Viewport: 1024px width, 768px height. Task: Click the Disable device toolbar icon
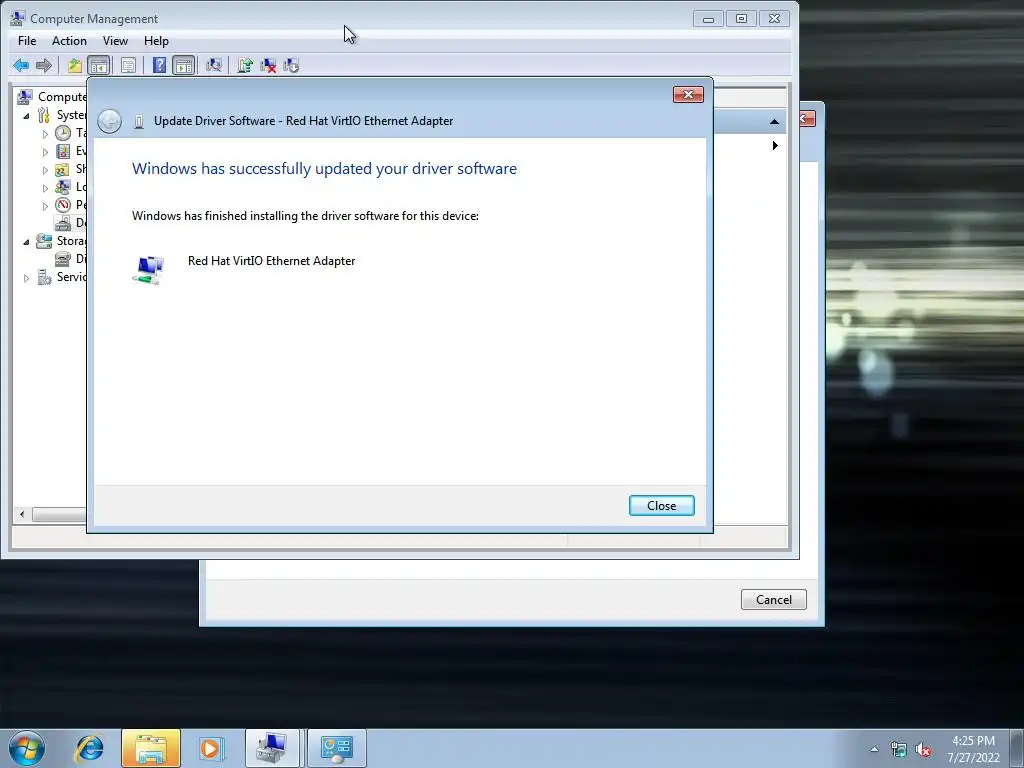[x=291, y=65]
